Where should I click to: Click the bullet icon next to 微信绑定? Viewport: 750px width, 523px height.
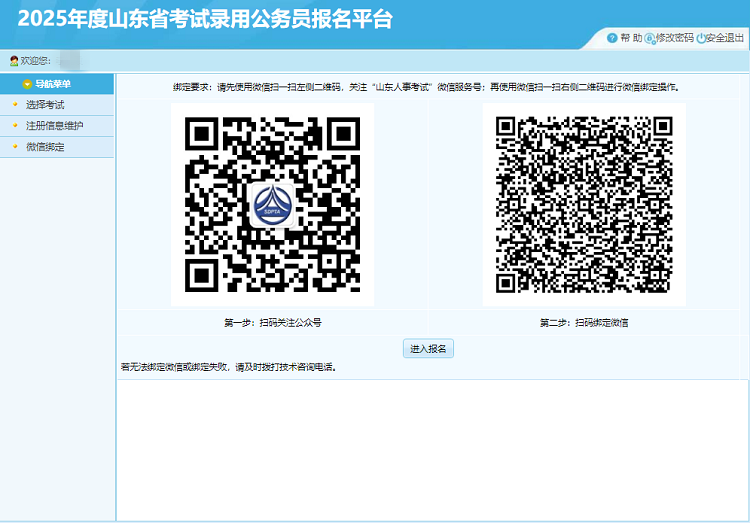click(15, 146)
